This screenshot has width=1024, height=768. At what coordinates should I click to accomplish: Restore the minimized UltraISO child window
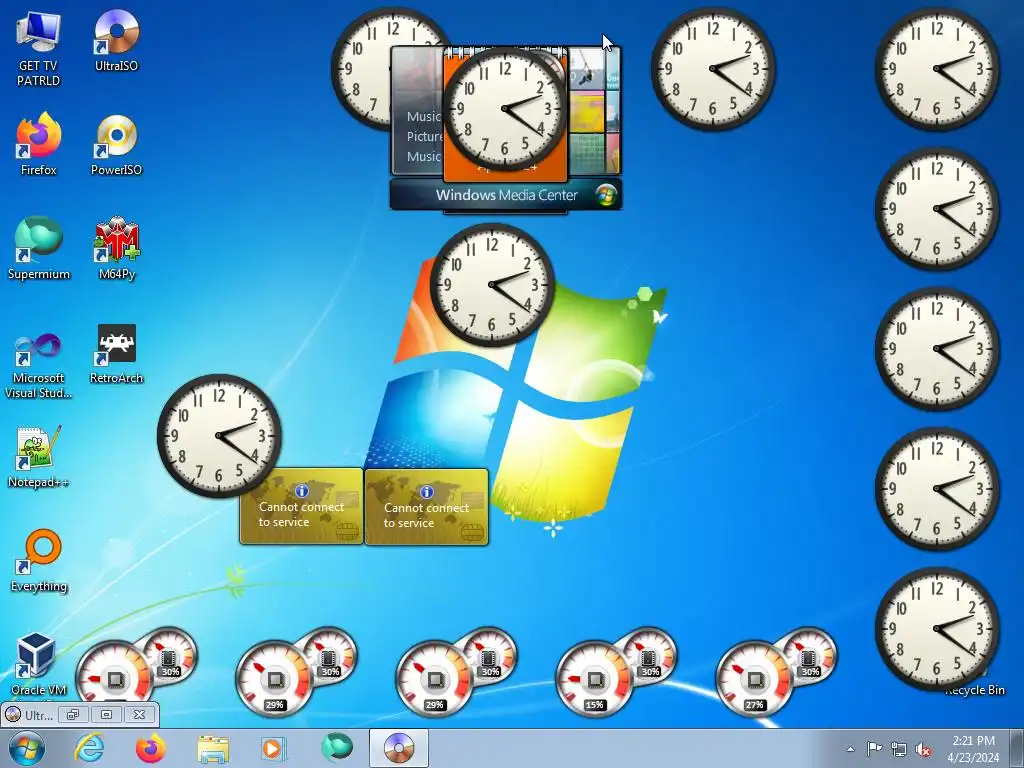(72, 714)
